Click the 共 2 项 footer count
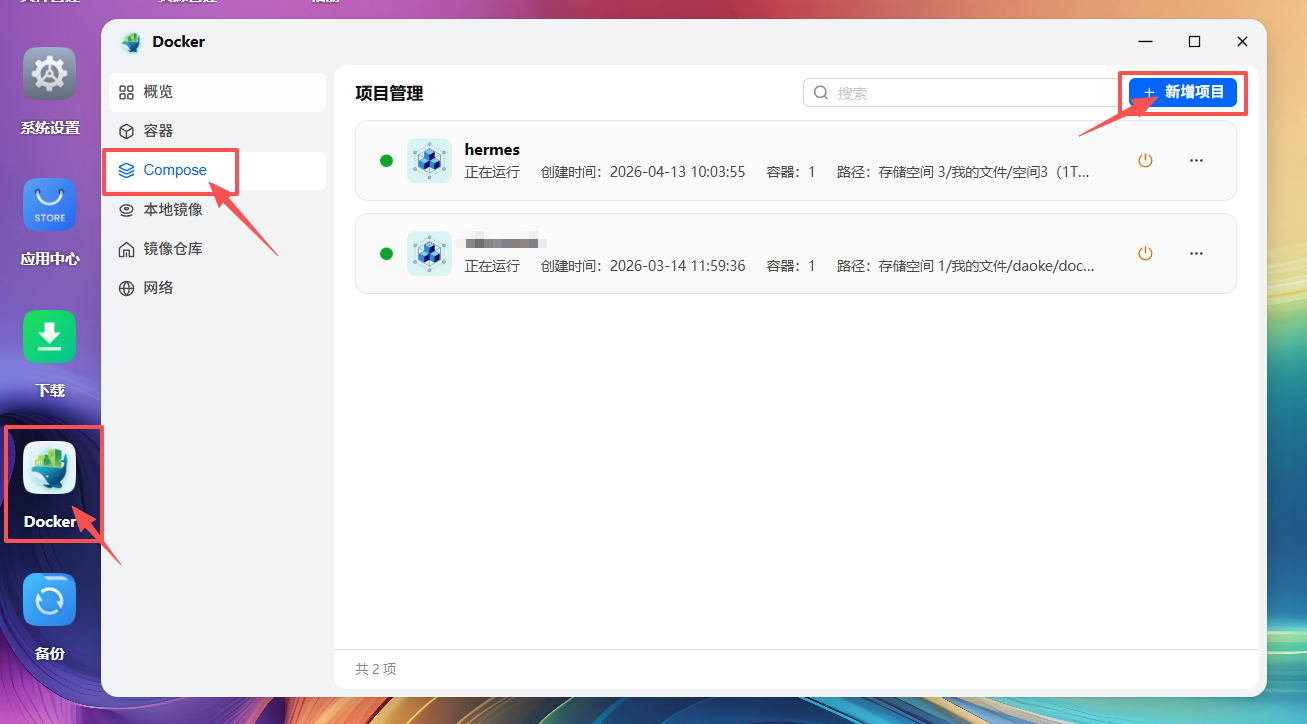The width and height of the screenshot is (1307, 724). (376, 669)
